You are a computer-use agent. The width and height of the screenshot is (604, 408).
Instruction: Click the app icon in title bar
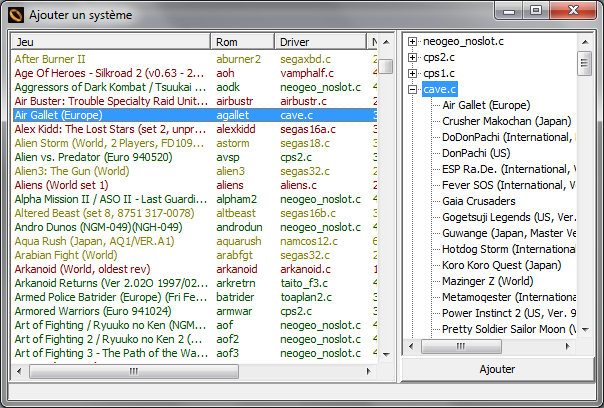[x=16, y=15]
